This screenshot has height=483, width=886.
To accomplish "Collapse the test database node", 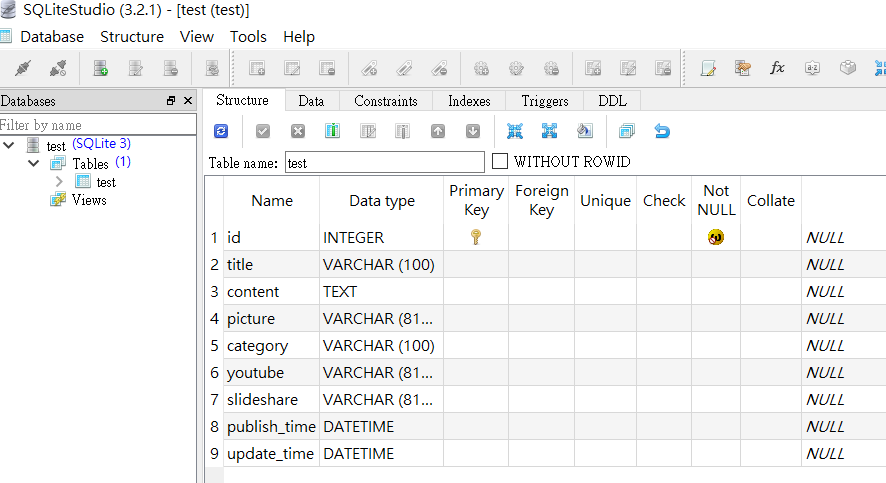I will point(9,145).
